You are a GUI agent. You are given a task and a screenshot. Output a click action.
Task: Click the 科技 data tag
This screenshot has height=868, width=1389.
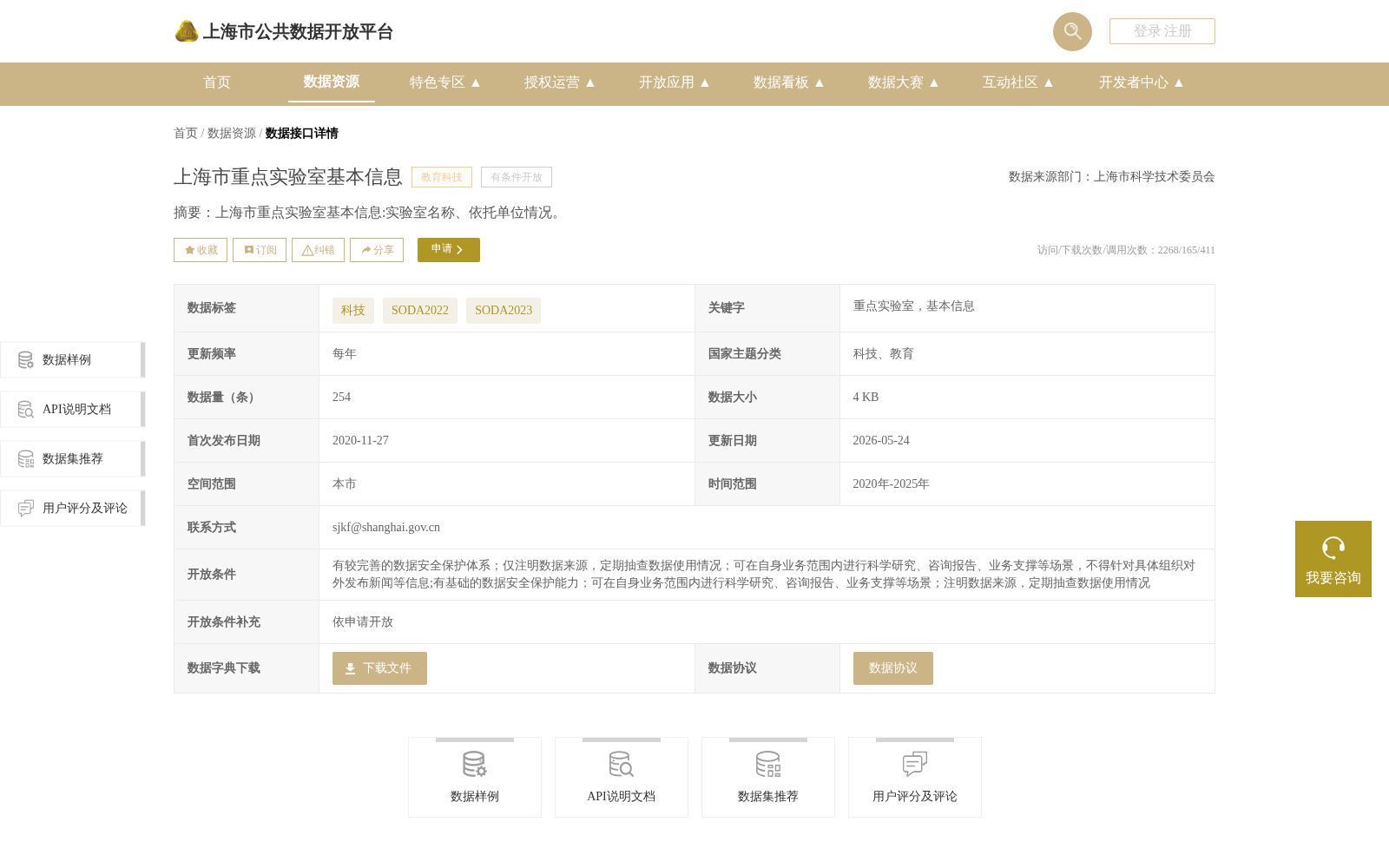(x=353, y=311)
